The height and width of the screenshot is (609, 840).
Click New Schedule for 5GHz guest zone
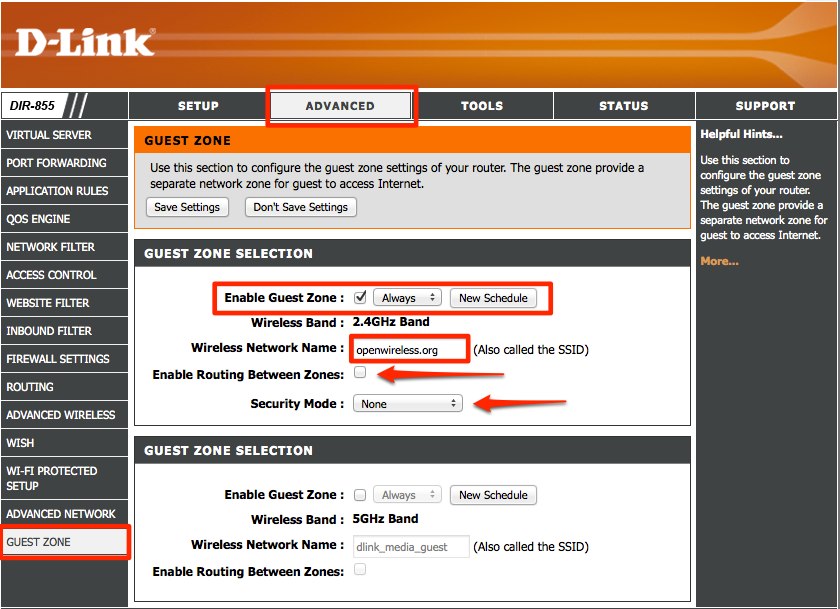coord(493,495)
